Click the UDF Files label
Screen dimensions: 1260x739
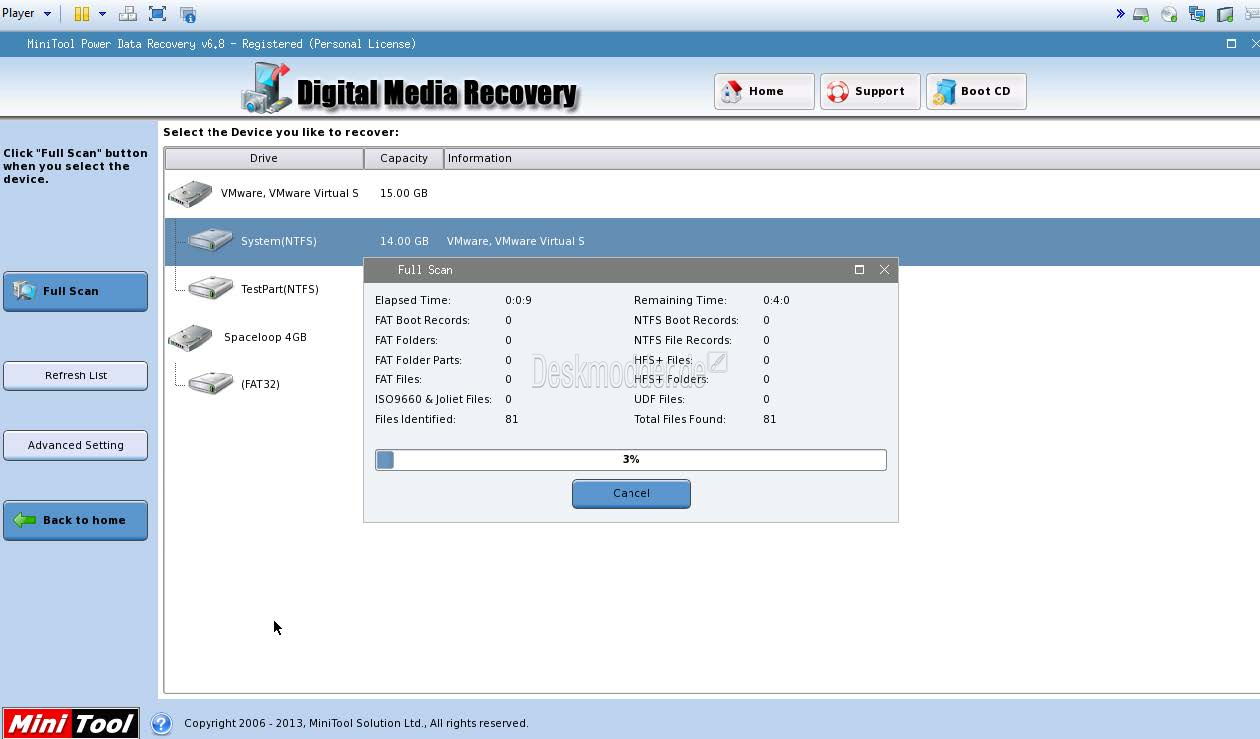pyautogui.click(x=659, y=399)
